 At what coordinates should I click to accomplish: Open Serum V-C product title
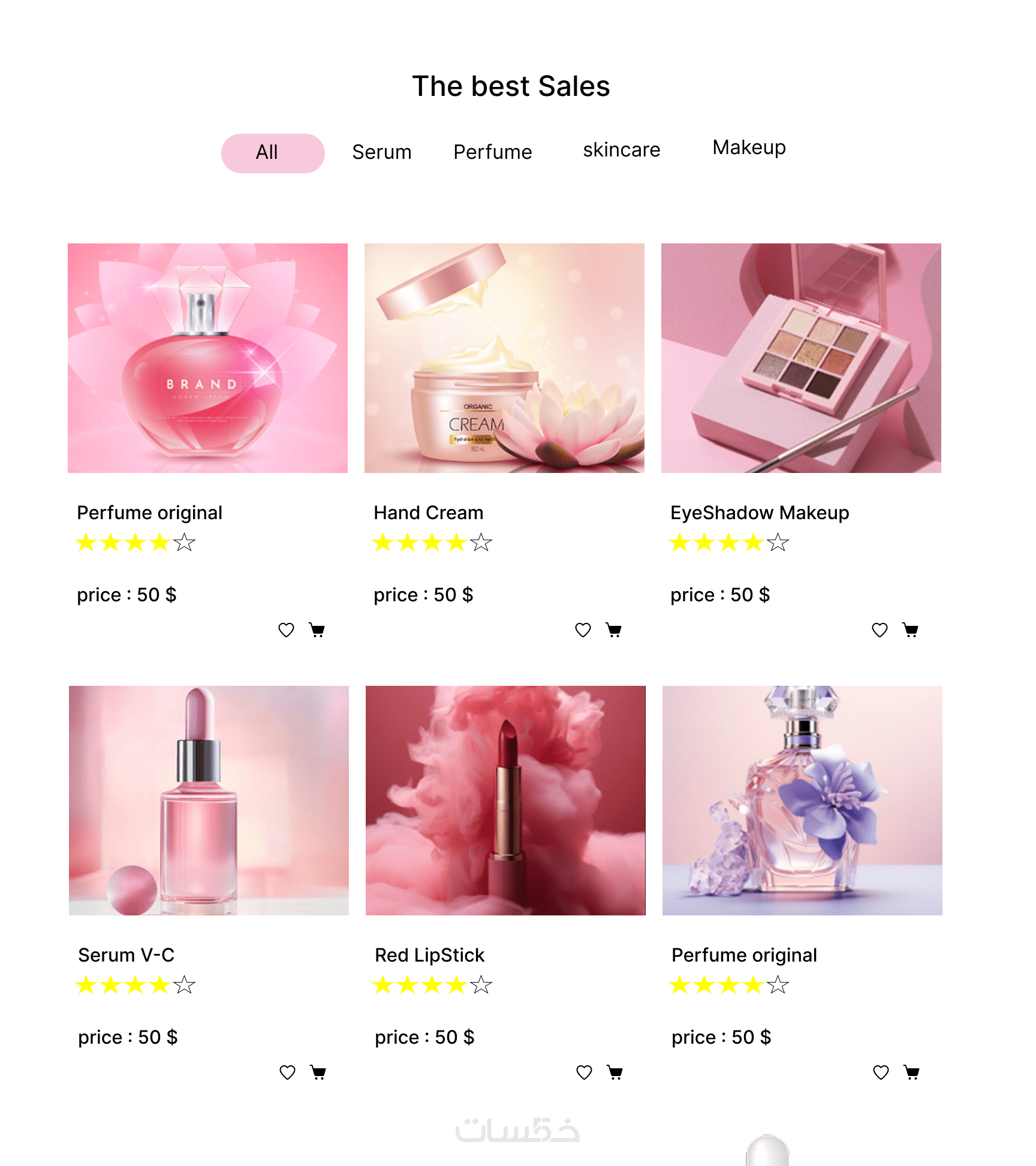(x=126, y=955)
